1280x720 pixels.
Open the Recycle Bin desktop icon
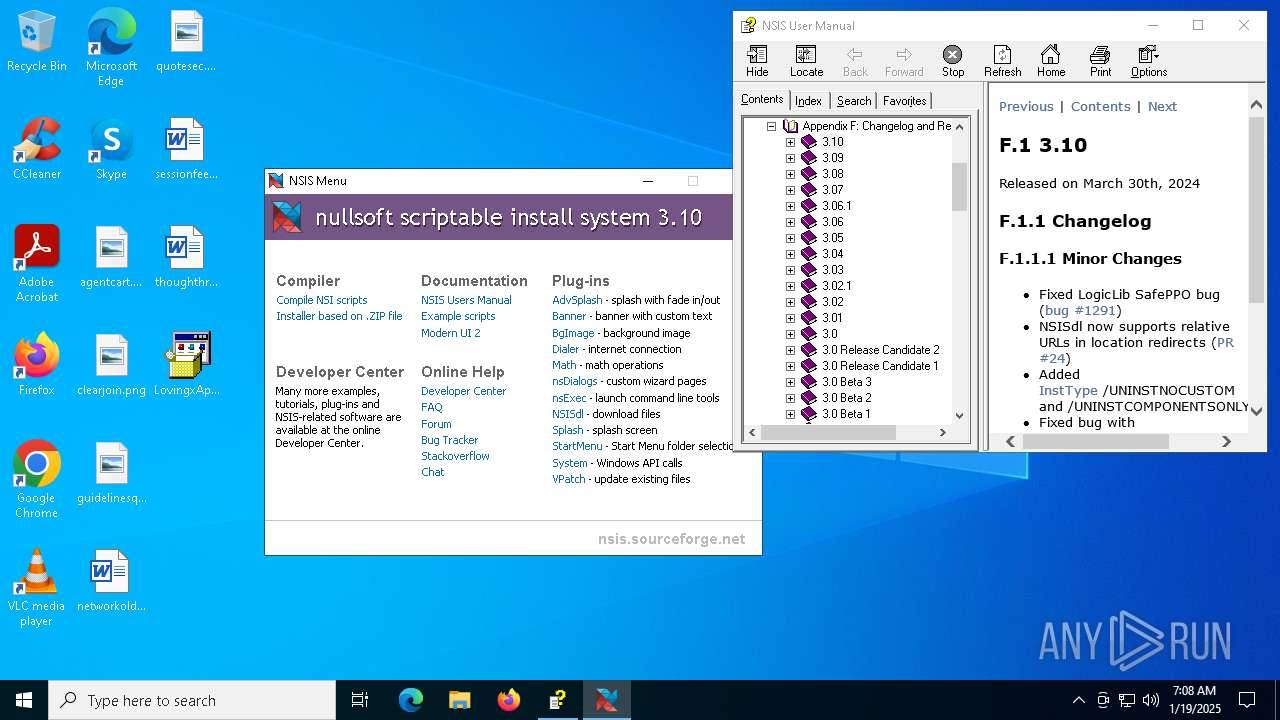click(x=37, y=42)
